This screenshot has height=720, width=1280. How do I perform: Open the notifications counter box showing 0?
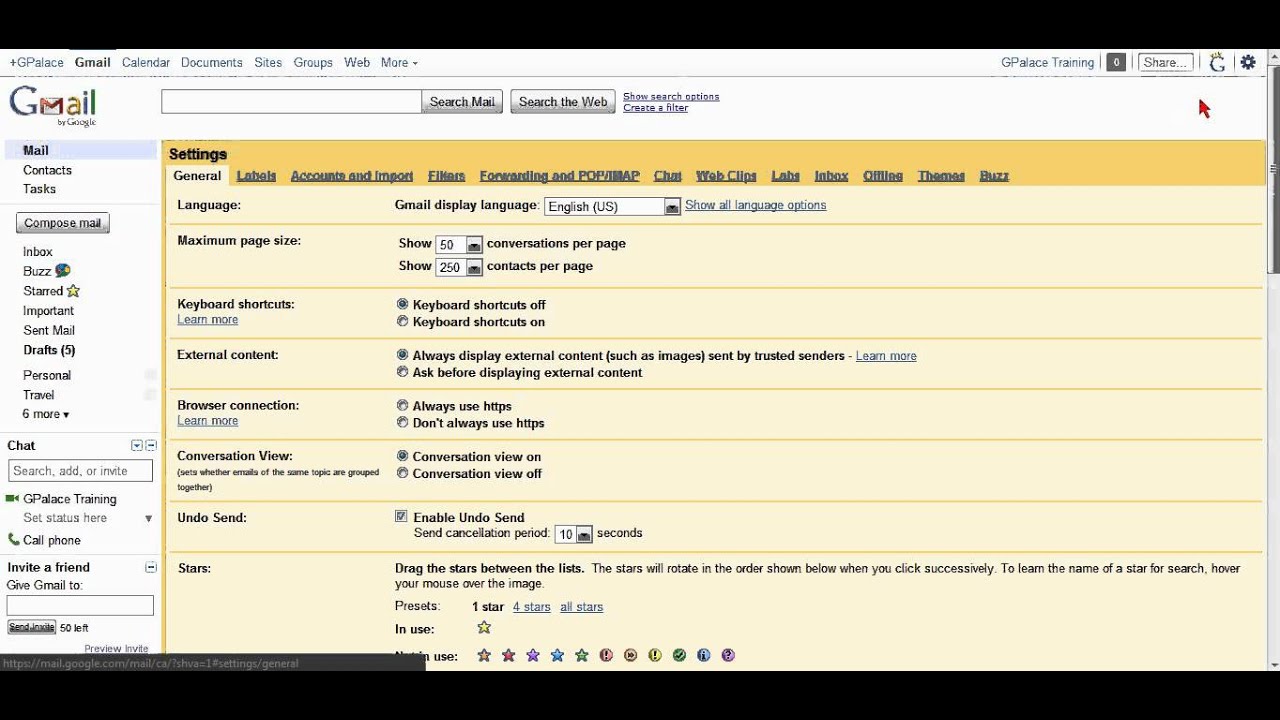tap(1116, 62)
